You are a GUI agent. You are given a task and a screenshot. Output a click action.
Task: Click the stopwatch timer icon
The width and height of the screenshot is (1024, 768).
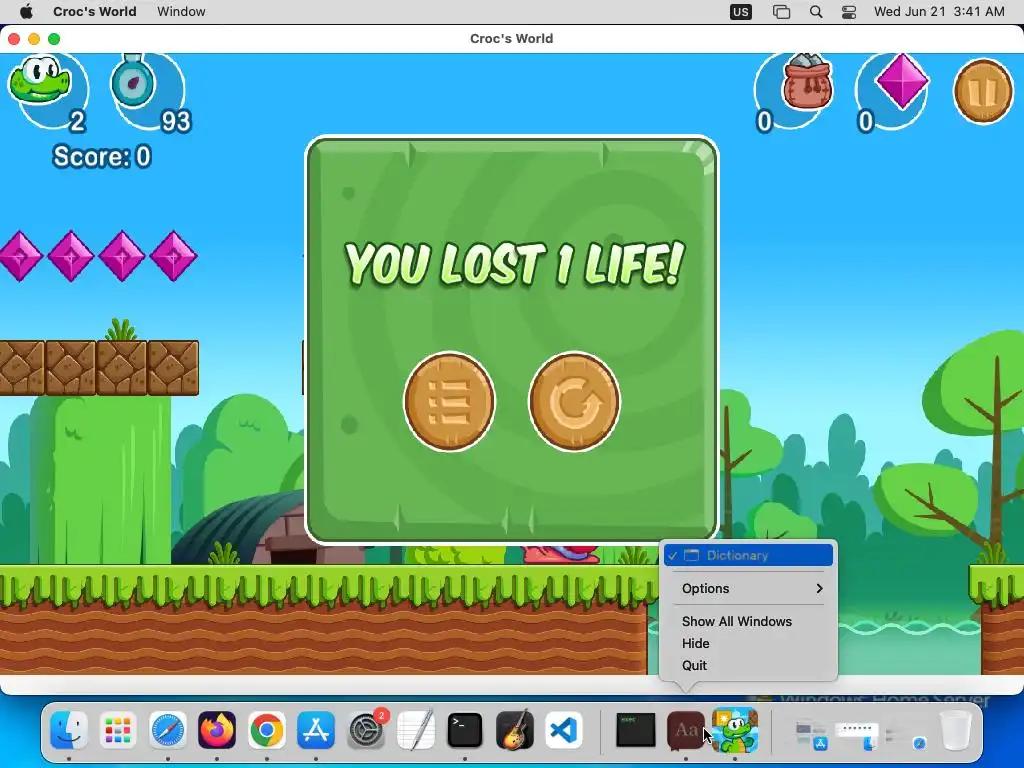pyautogui.click(x=133, y=80)
